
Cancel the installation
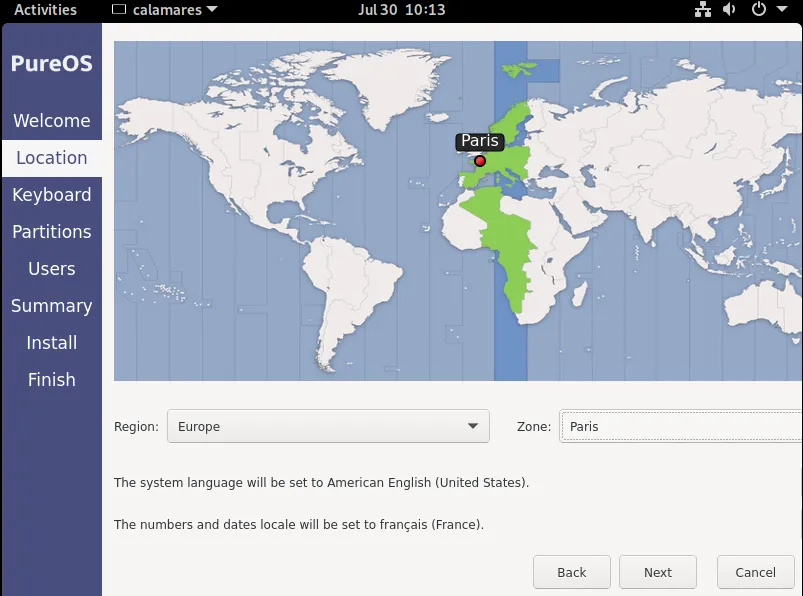pyautogui.click(x=755, y=572)
